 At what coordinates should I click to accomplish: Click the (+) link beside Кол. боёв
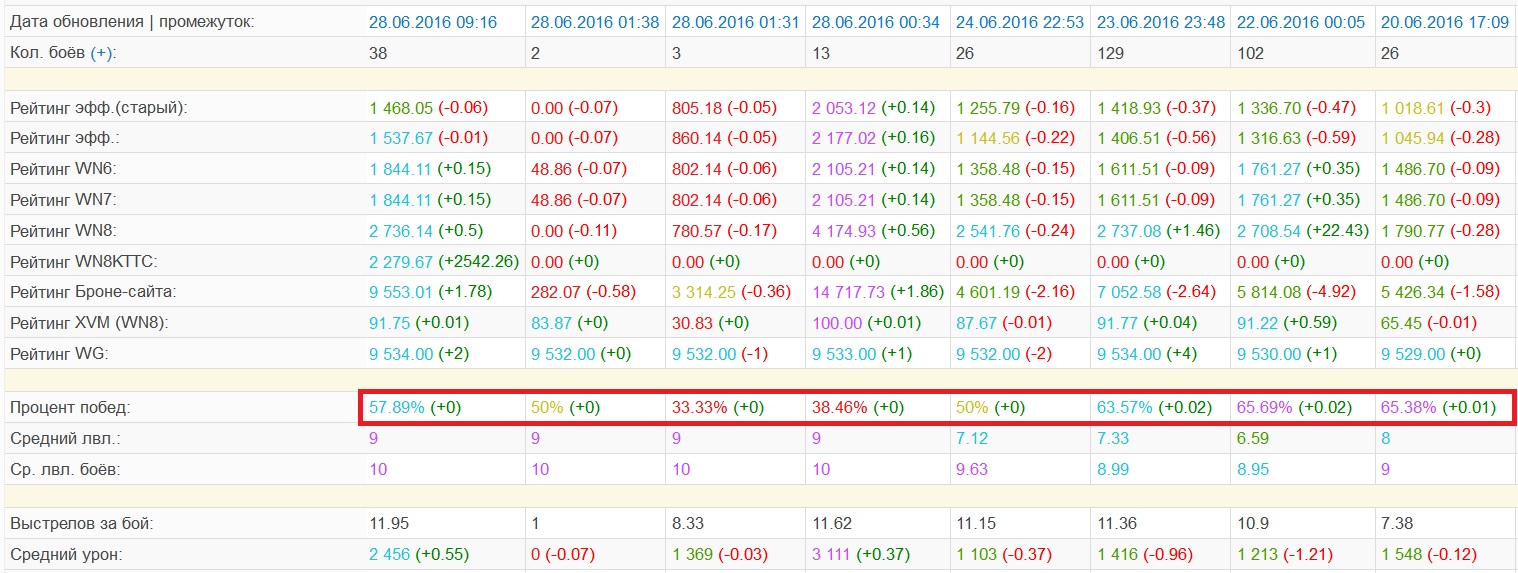tap(101, 53)
